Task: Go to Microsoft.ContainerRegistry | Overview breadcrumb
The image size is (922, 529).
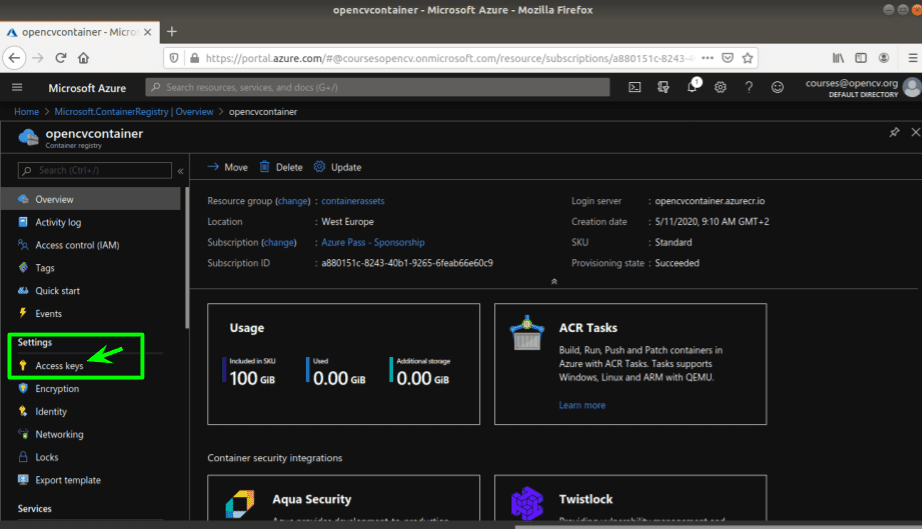Action: tap(133, 112)
